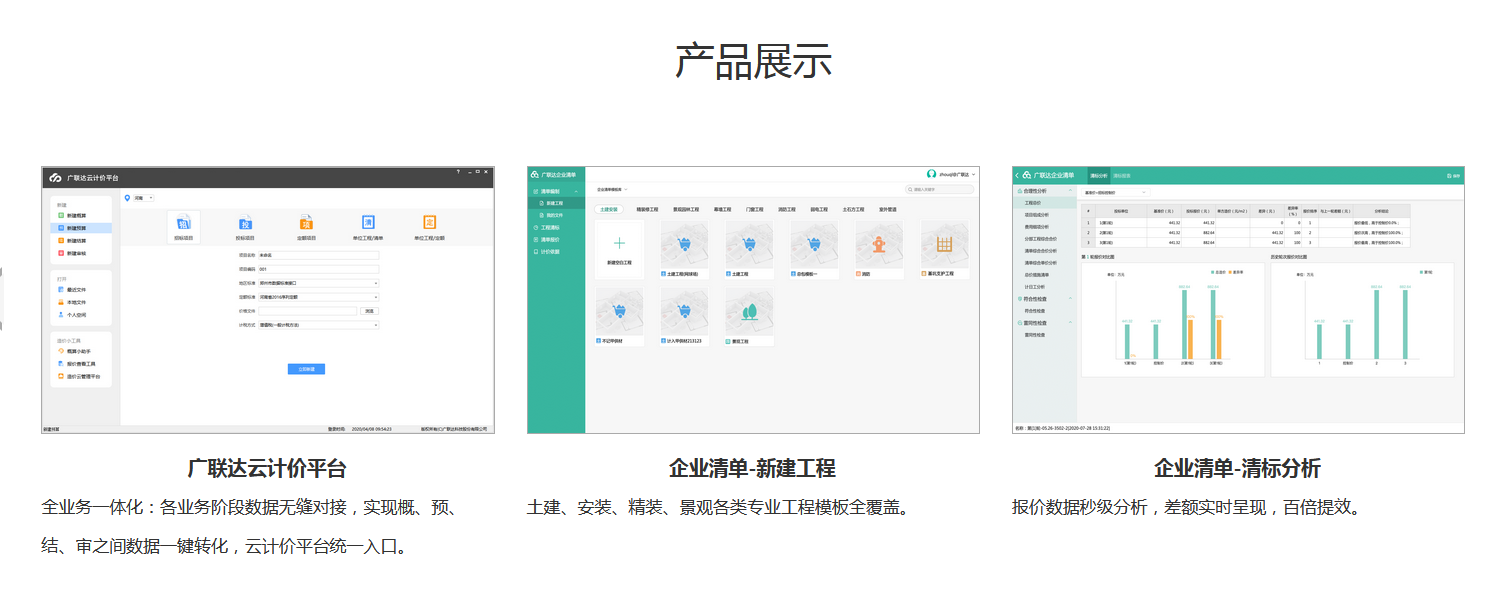Switch to the 精装修工程 tab
Image resolution: width=1499 pixels, height=606 pixels.
click(x=648, y=210)
